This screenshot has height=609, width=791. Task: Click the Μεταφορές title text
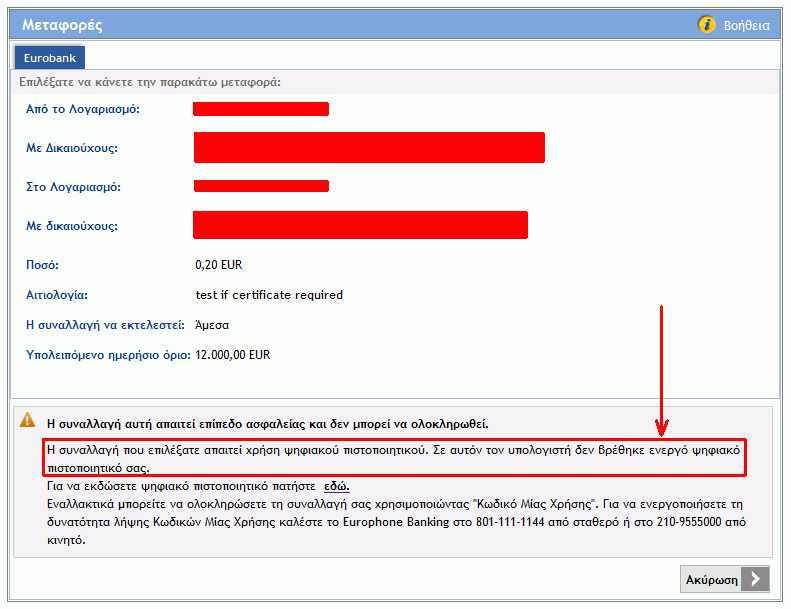click(62, 25)
